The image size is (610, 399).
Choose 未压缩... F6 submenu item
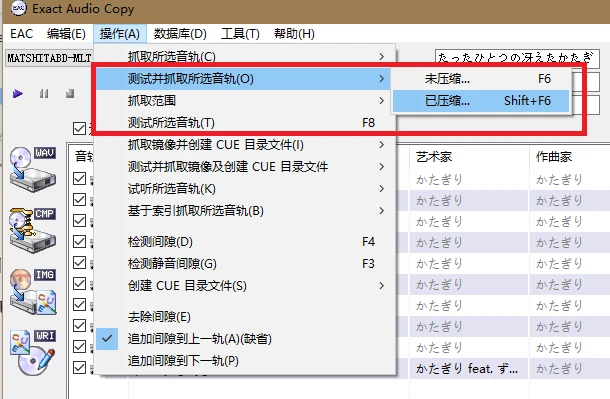click(481, 79)
